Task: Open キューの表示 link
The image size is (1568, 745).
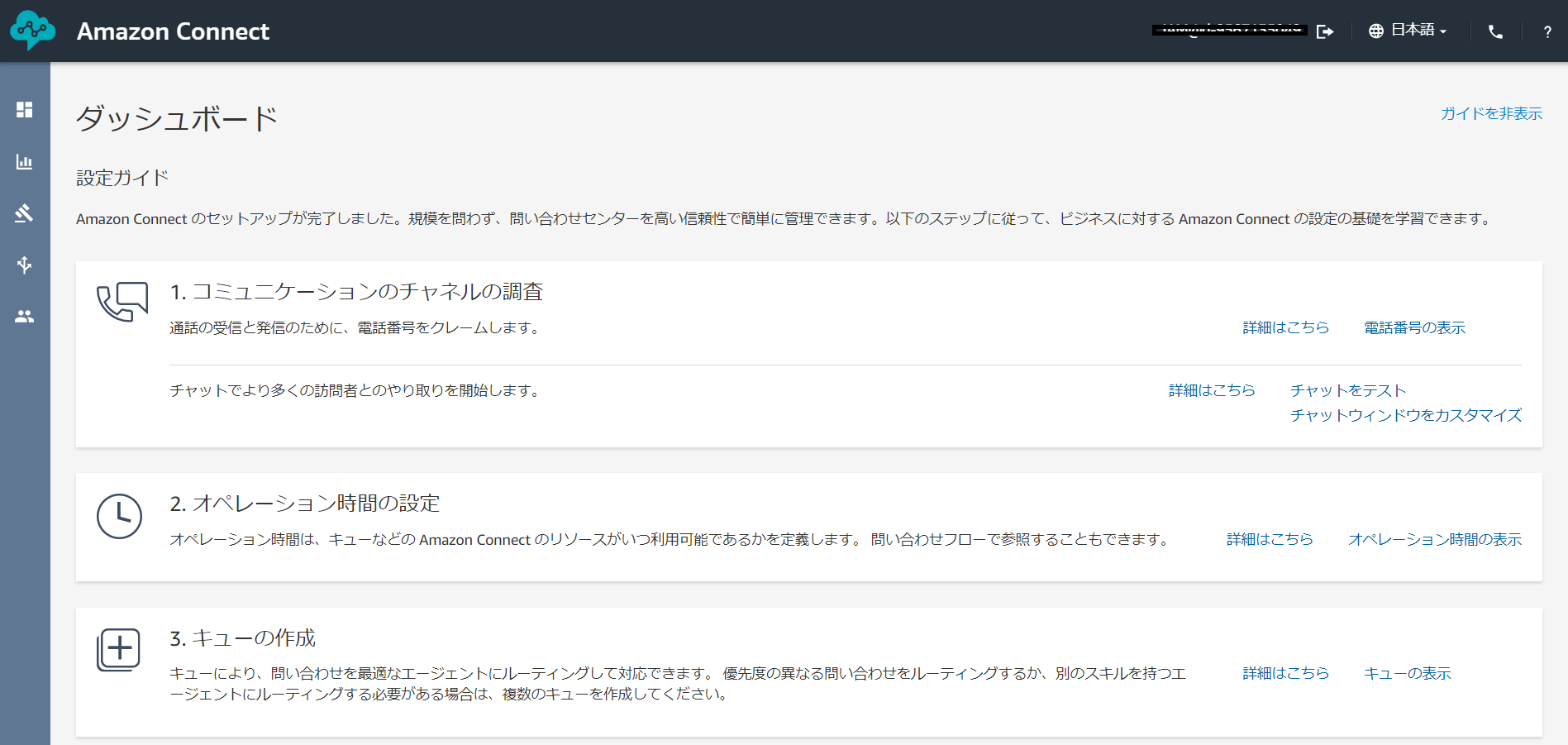Action: coord(1408,673)
